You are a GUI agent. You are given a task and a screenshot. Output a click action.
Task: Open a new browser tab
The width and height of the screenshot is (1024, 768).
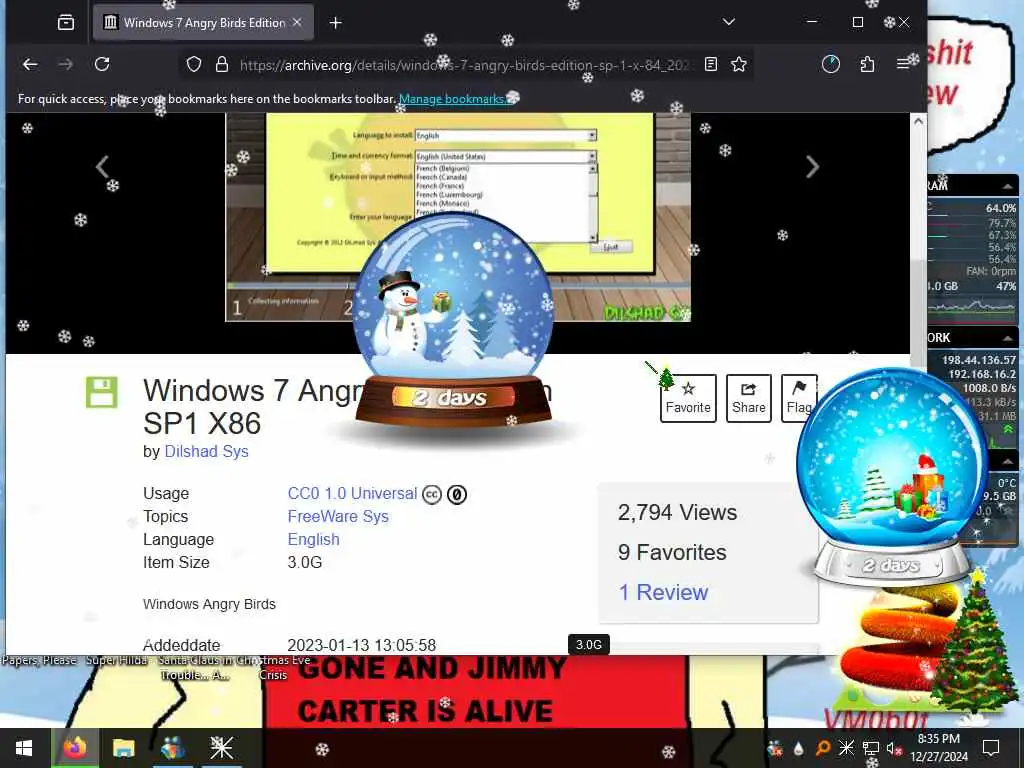click(x=335, y=23)
